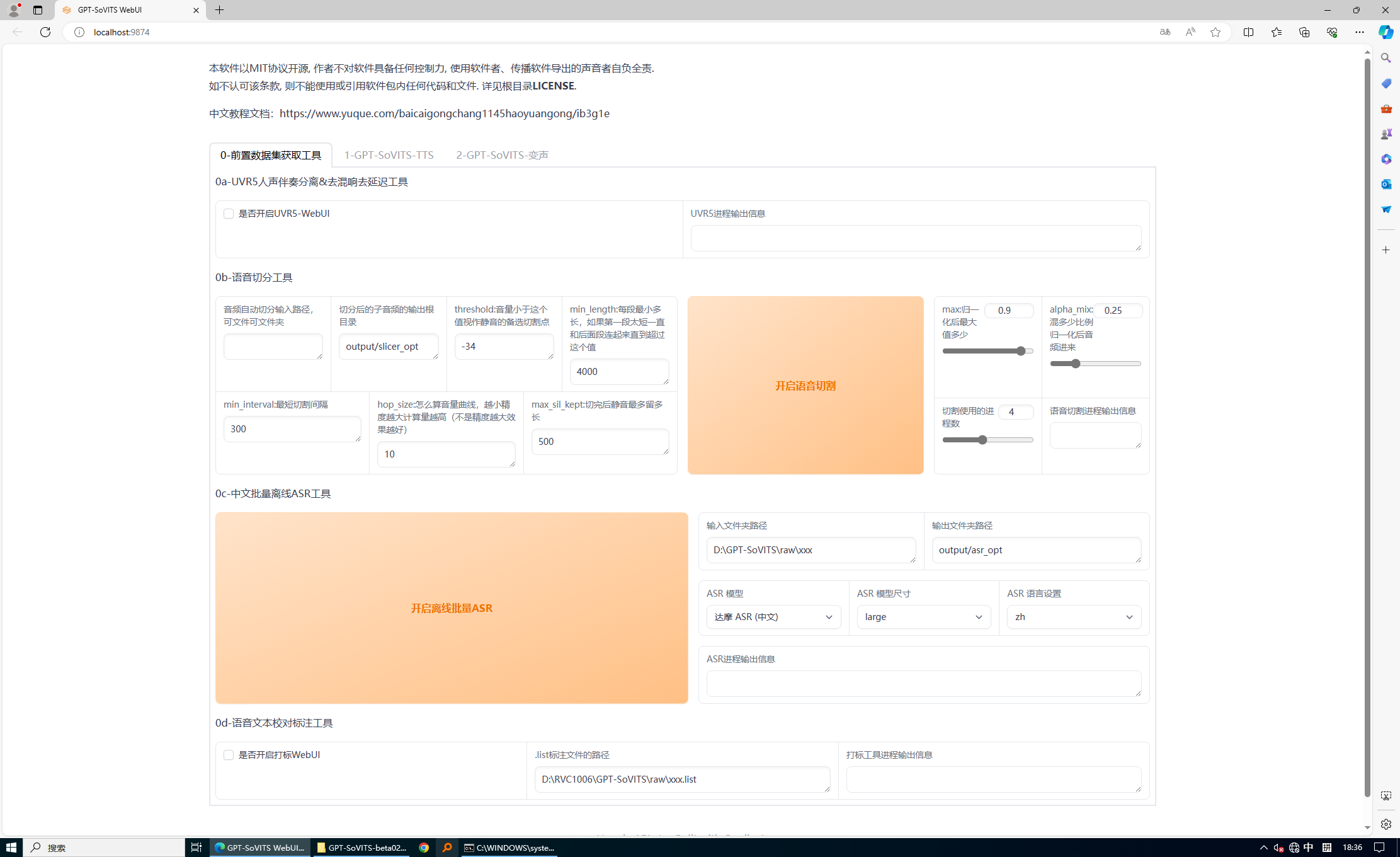Image resolution: width=1400 pixels, height=857 pixels.
Task: Switch to the 2-GPT-SoVITS-变声 tab
Action: pyautogui.click(x=502, y=155)
